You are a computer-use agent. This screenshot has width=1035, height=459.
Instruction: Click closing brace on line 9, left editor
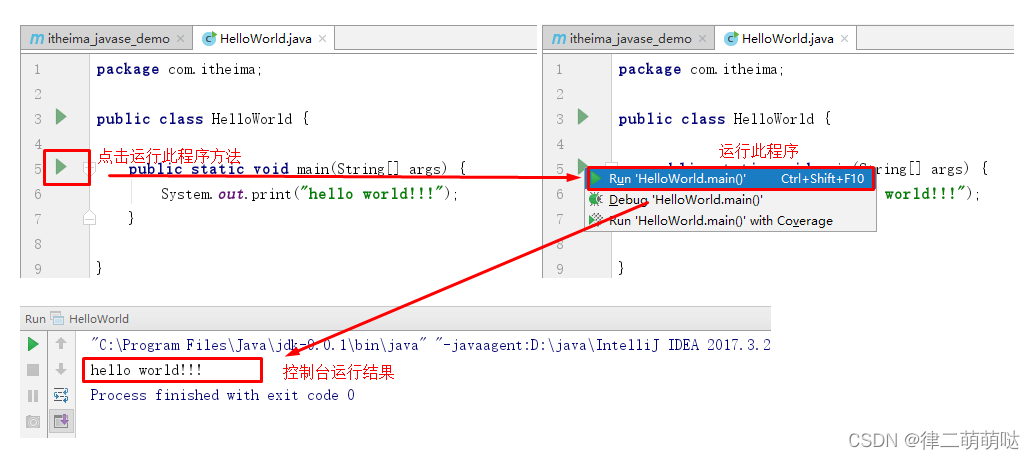[100, 267]
